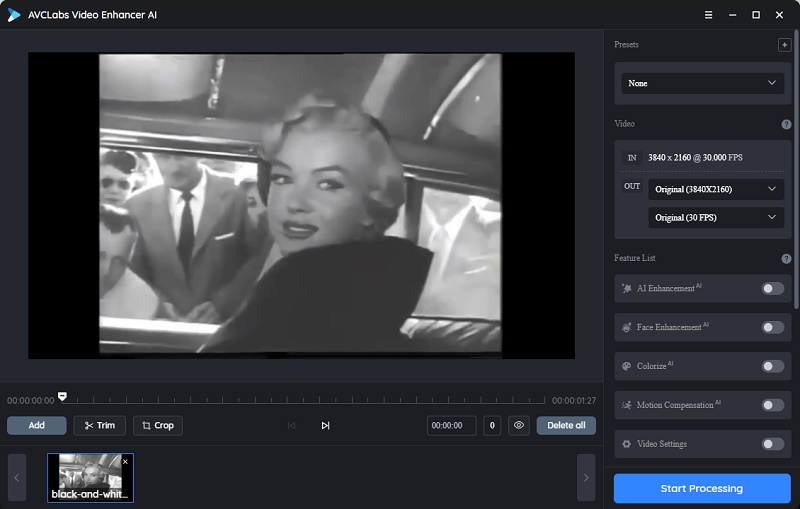Viewport: 800px width, 509px height.
Task: Open the Original (30 FPS) dropdown
Action: click(715, 217)
